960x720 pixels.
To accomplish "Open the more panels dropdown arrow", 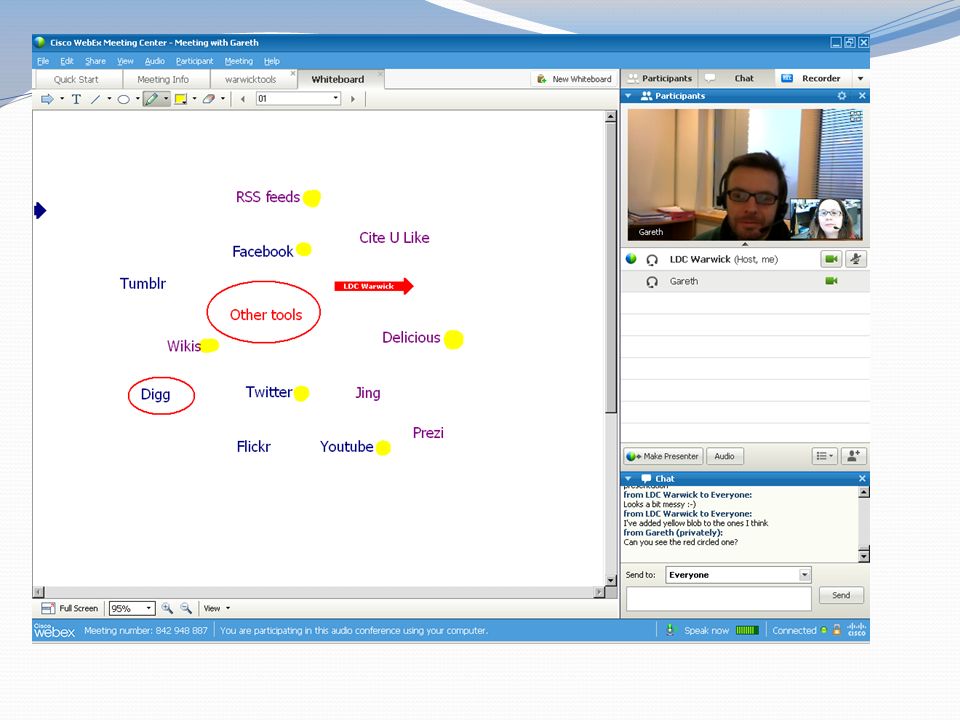I will click(860, 78).
